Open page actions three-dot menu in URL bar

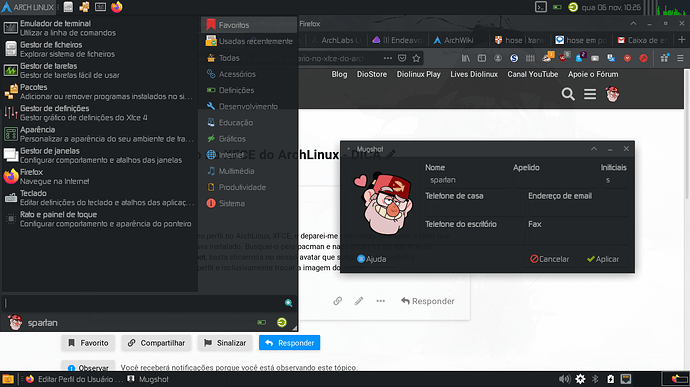(x=387, y=58)
